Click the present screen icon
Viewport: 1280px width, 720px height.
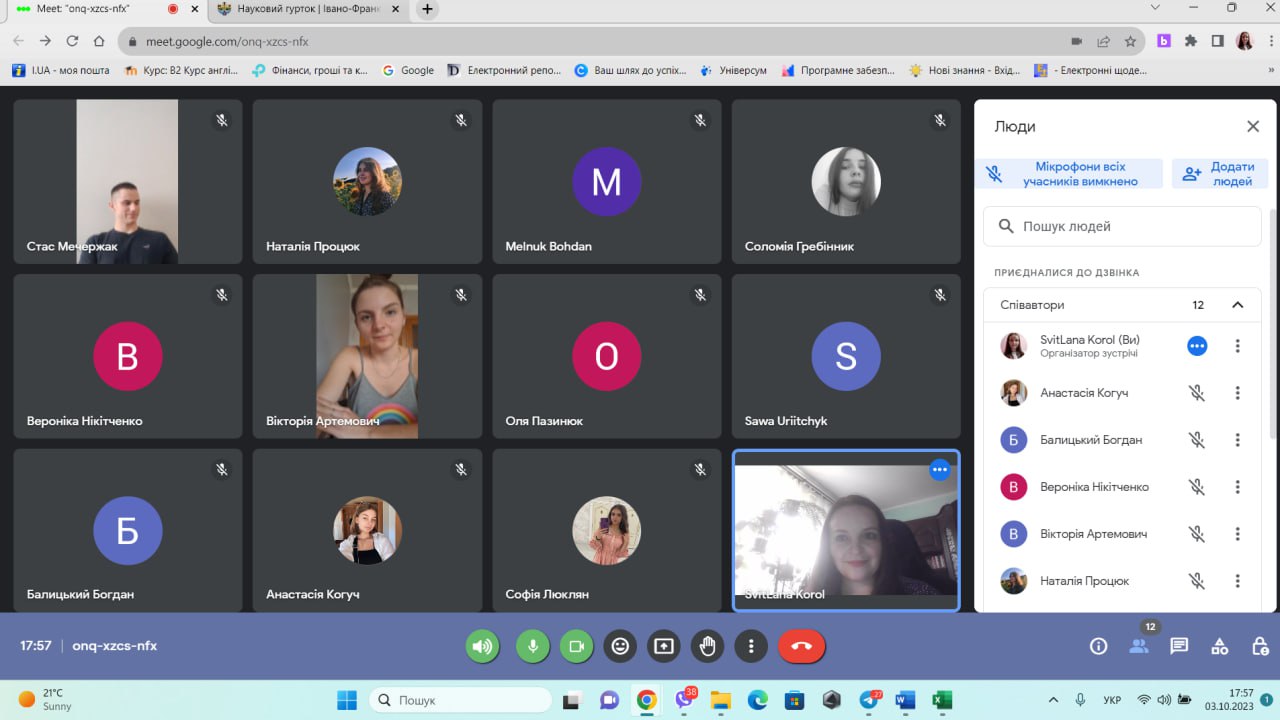(663, 646)
